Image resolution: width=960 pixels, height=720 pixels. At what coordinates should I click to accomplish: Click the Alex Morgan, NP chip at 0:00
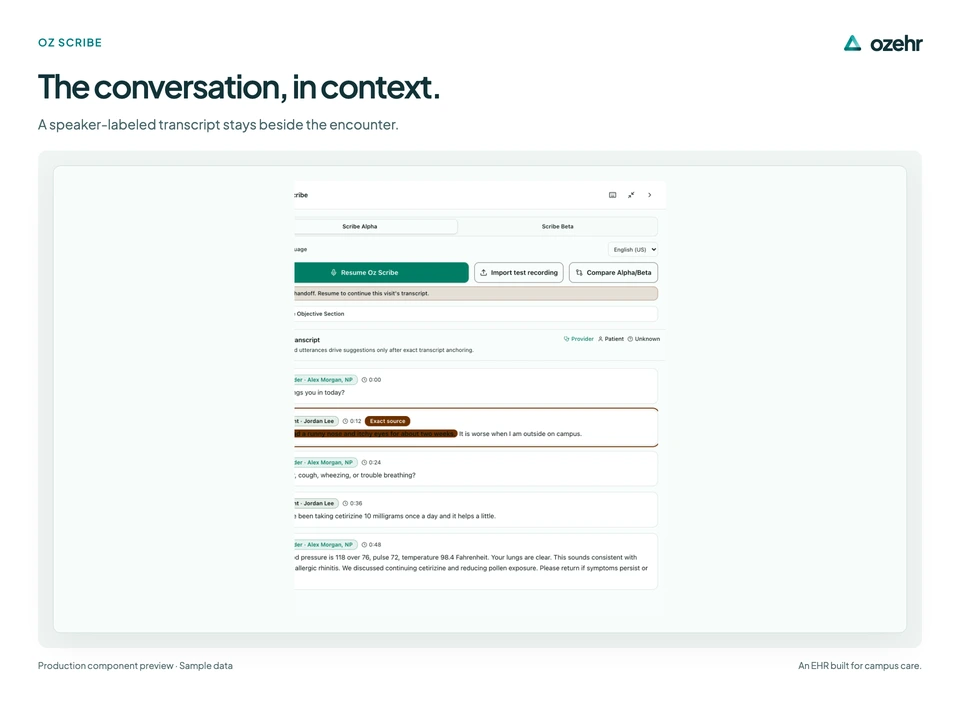(x=326, y=380)
